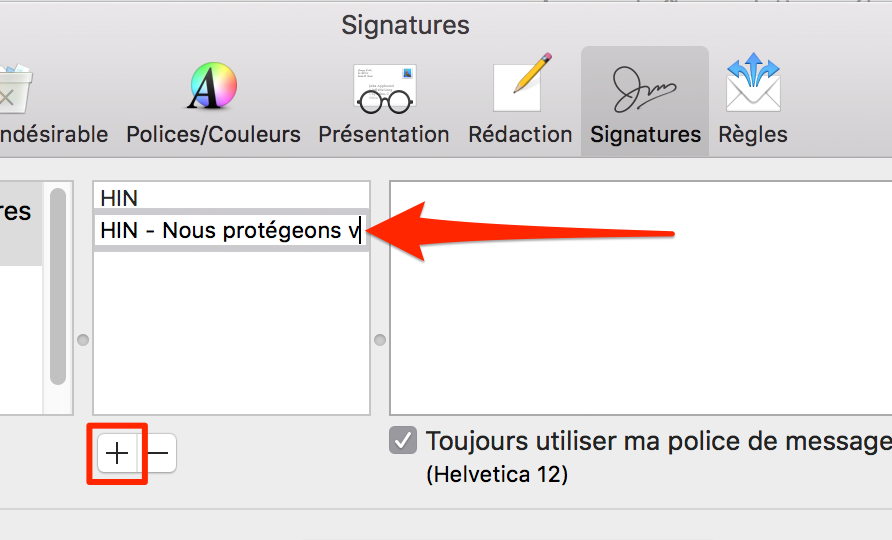Viewport: 892px width, 540px height.
Task: Select the Présentation glasses-and-envelope icon
Action: click(385, 88)
